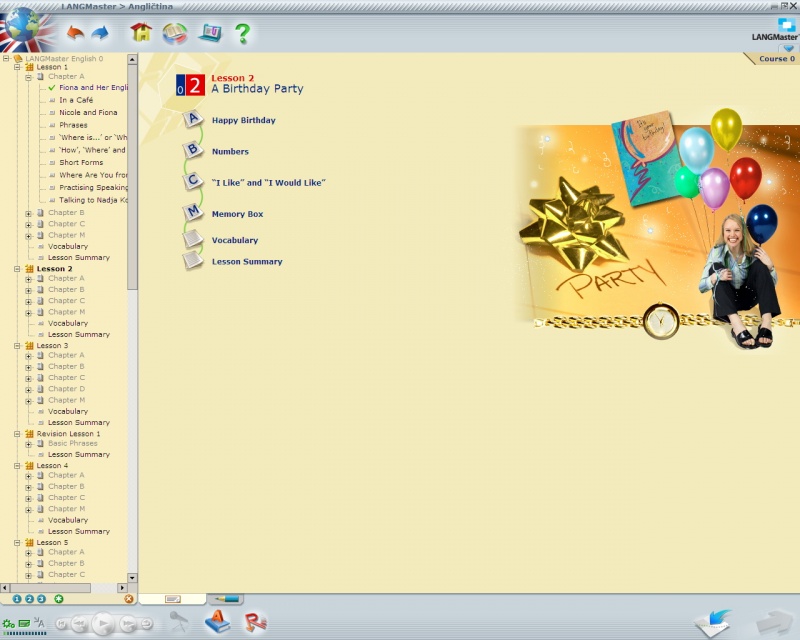Screen dimensions: 800x640
Task: Open the blue dropdown arrow under LANGMaster logo
Action: tap(789, 48)
